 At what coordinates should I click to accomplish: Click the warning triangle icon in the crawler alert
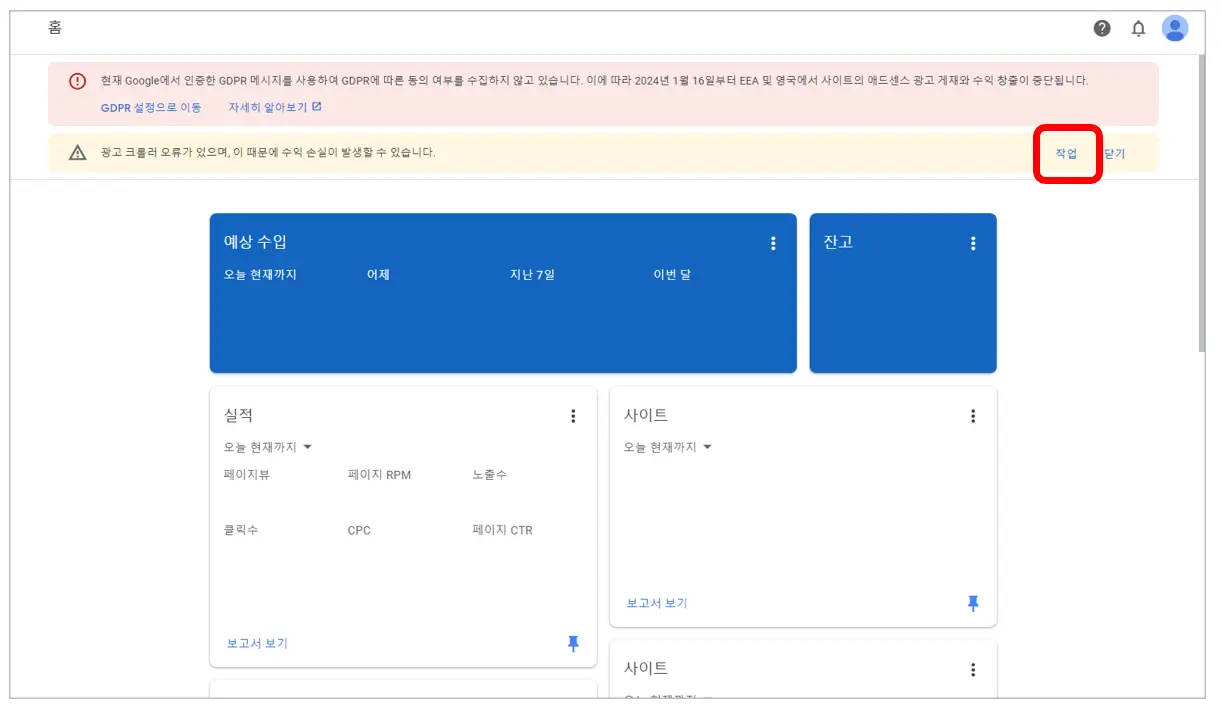(x=78, y=153)
